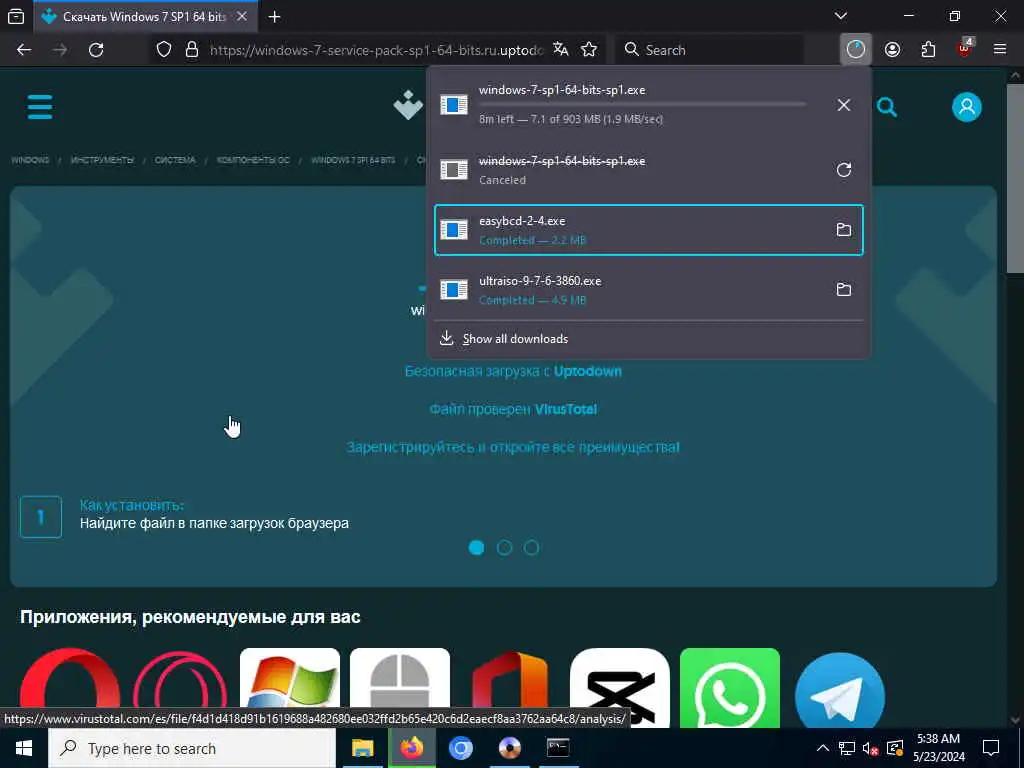Open a new tab with plus button
Image resolution: width=1024 pixels, height=768 pixels.
point(275,17)
